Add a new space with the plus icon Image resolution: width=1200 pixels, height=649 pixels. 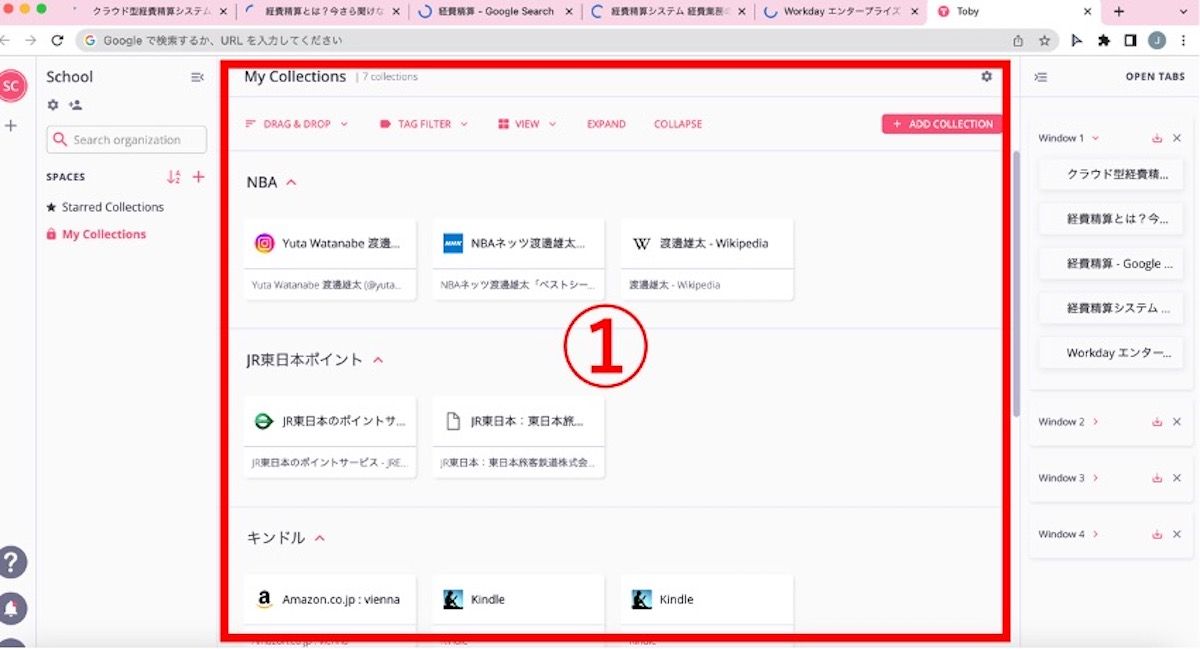tap(198, 177)
